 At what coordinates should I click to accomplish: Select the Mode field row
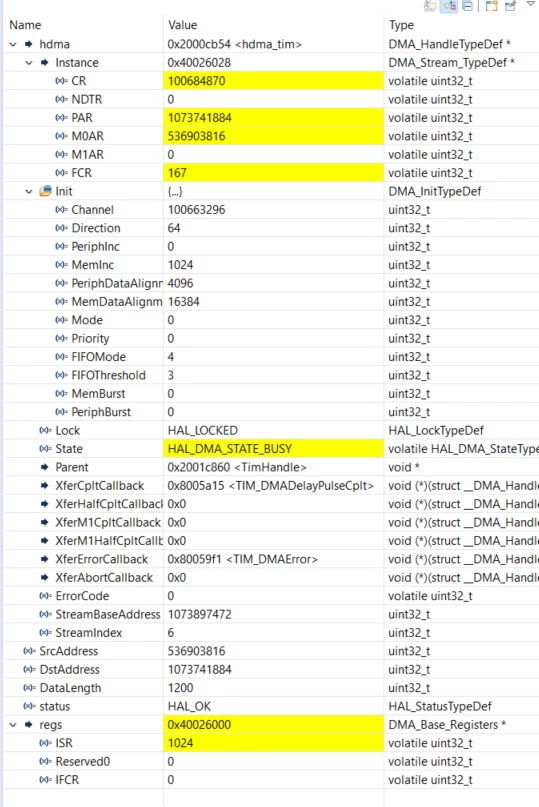click(271, 320)
